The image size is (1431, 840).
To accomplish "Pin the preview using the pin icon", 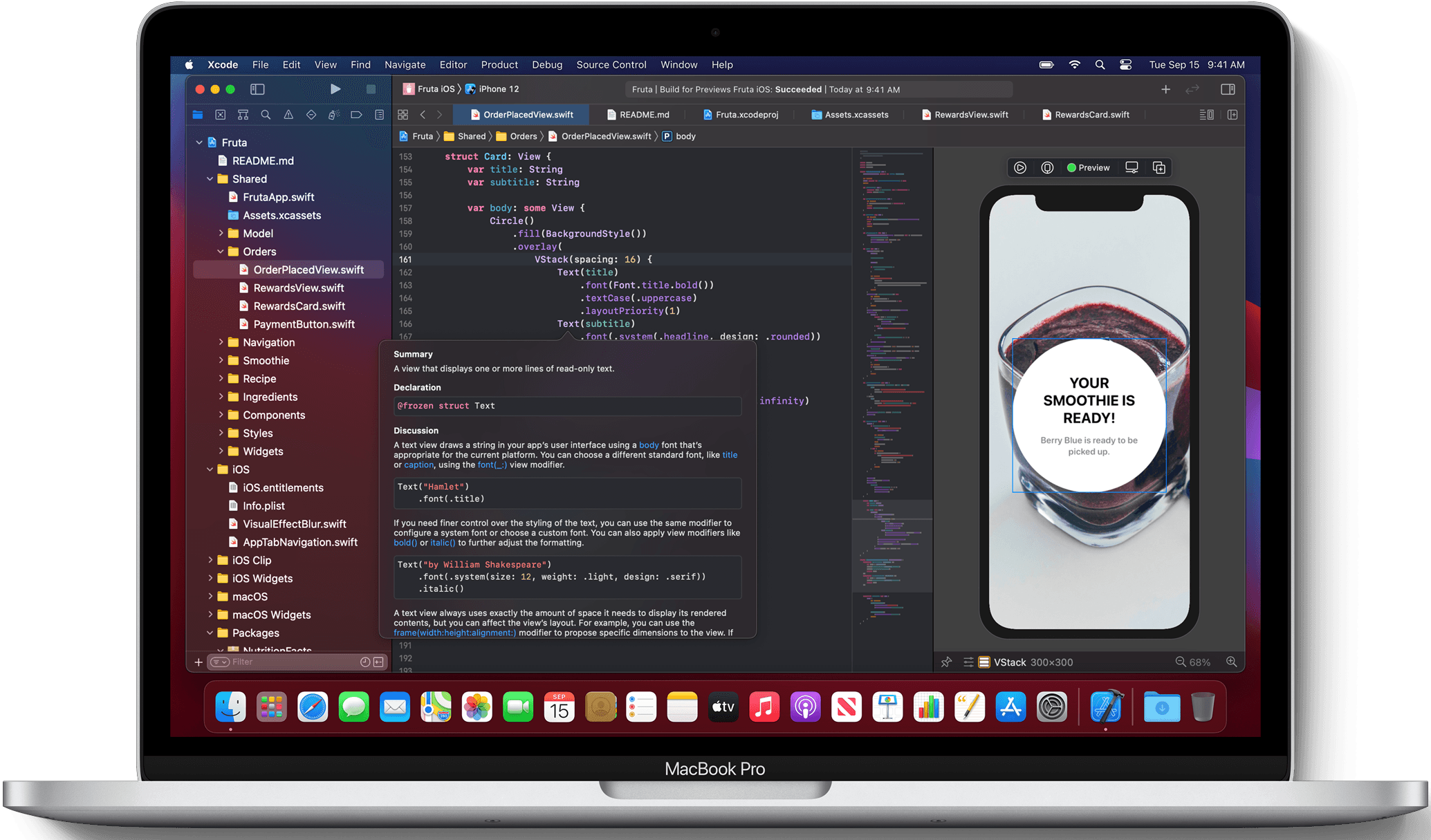I will 946,662.
